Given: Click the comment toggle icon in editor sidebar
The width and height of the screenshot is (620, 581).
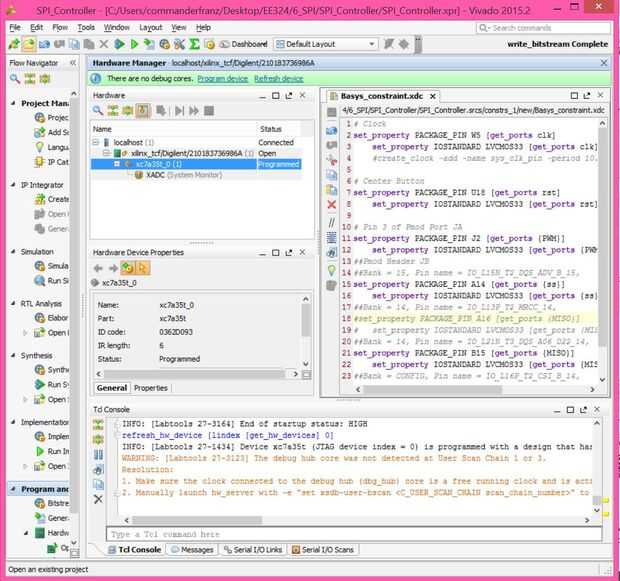Looking at the screenshot, I should (x=332, y=222).
